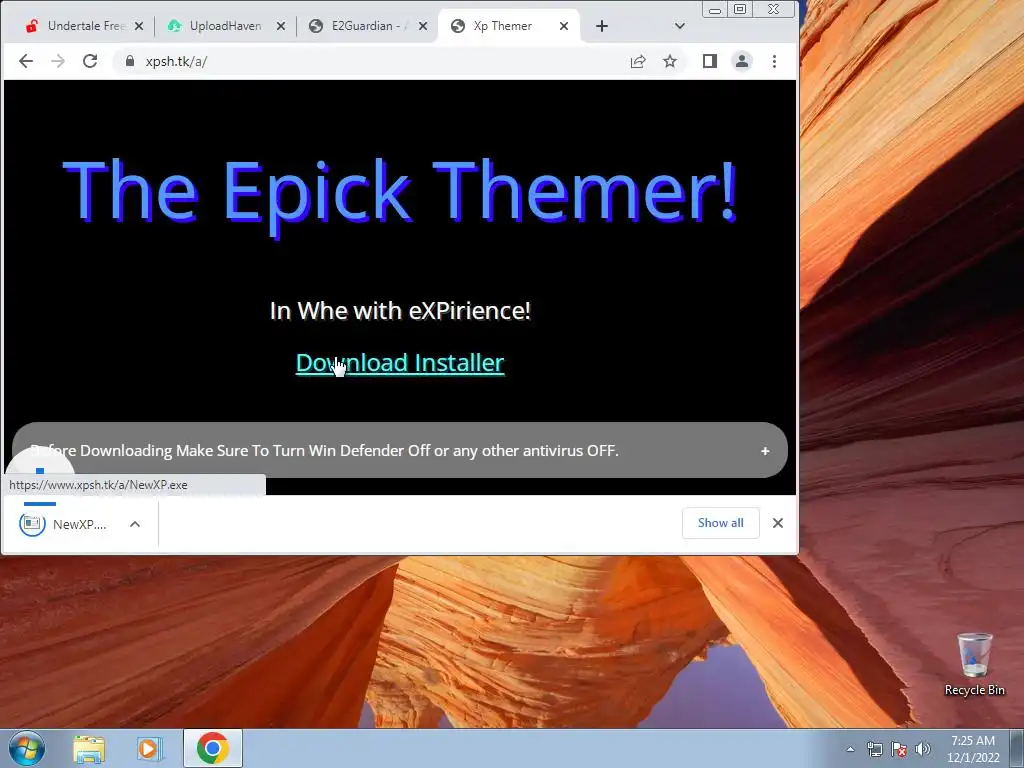Click the forward navigation arrow
Image resolution: width=1024 pixels, height=768 pixels.
click(x=58, y=61)
